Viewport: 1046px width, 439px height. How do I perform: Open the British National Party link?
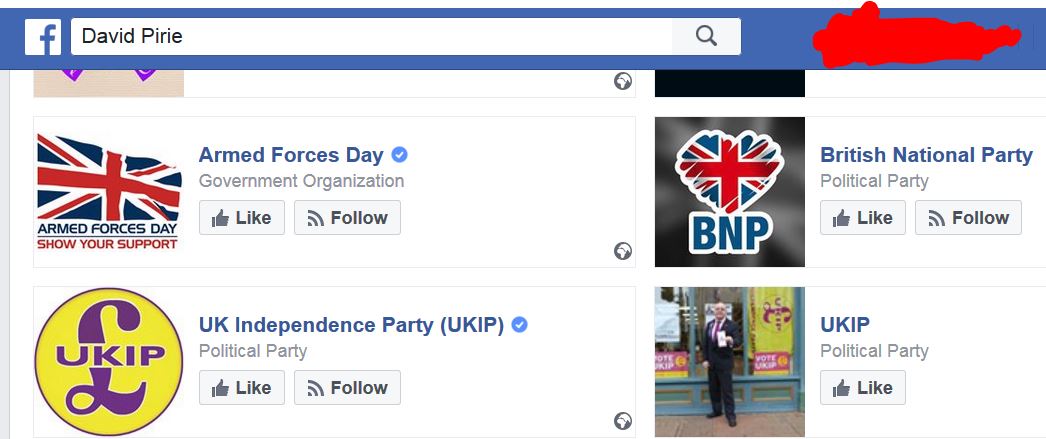point(926,155)
